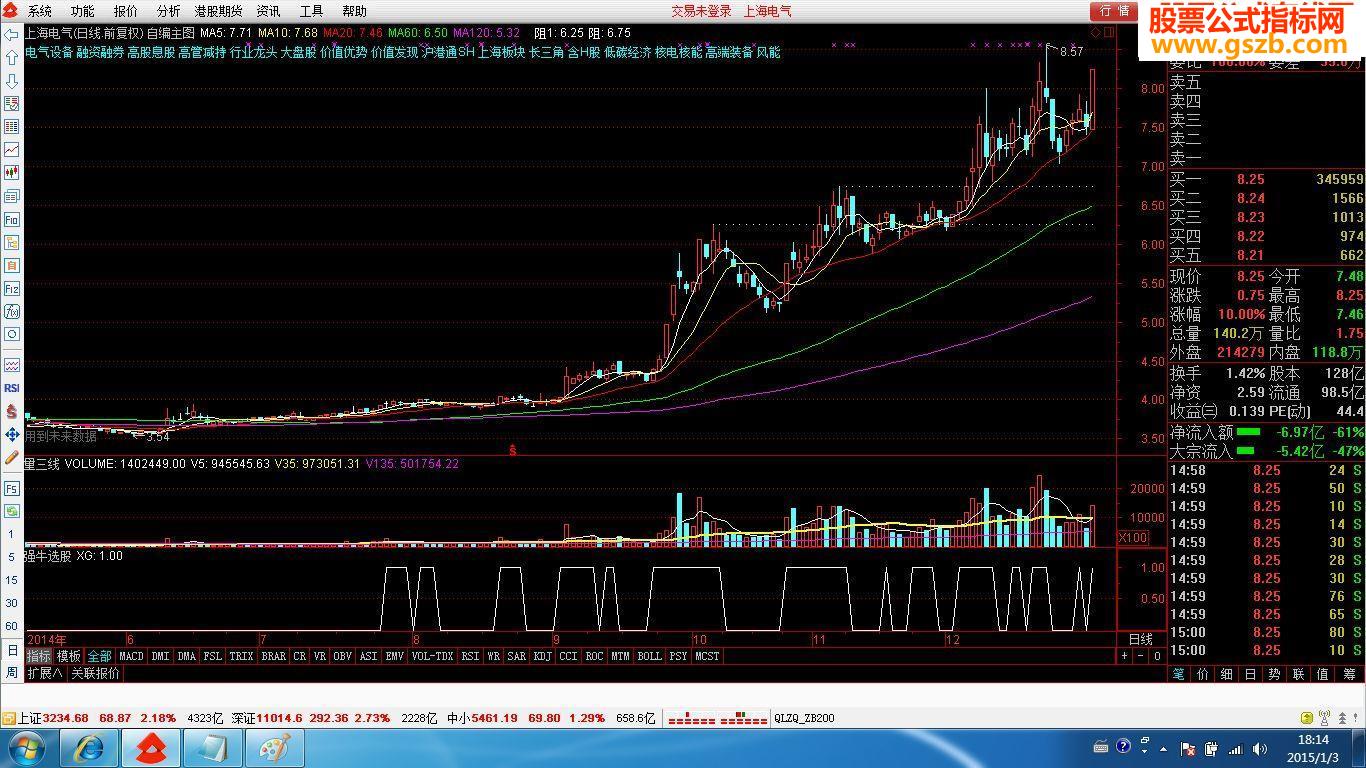Open the quote list grid sidebar icon
The image size is (1366, 768).
(x=12, y=127)
